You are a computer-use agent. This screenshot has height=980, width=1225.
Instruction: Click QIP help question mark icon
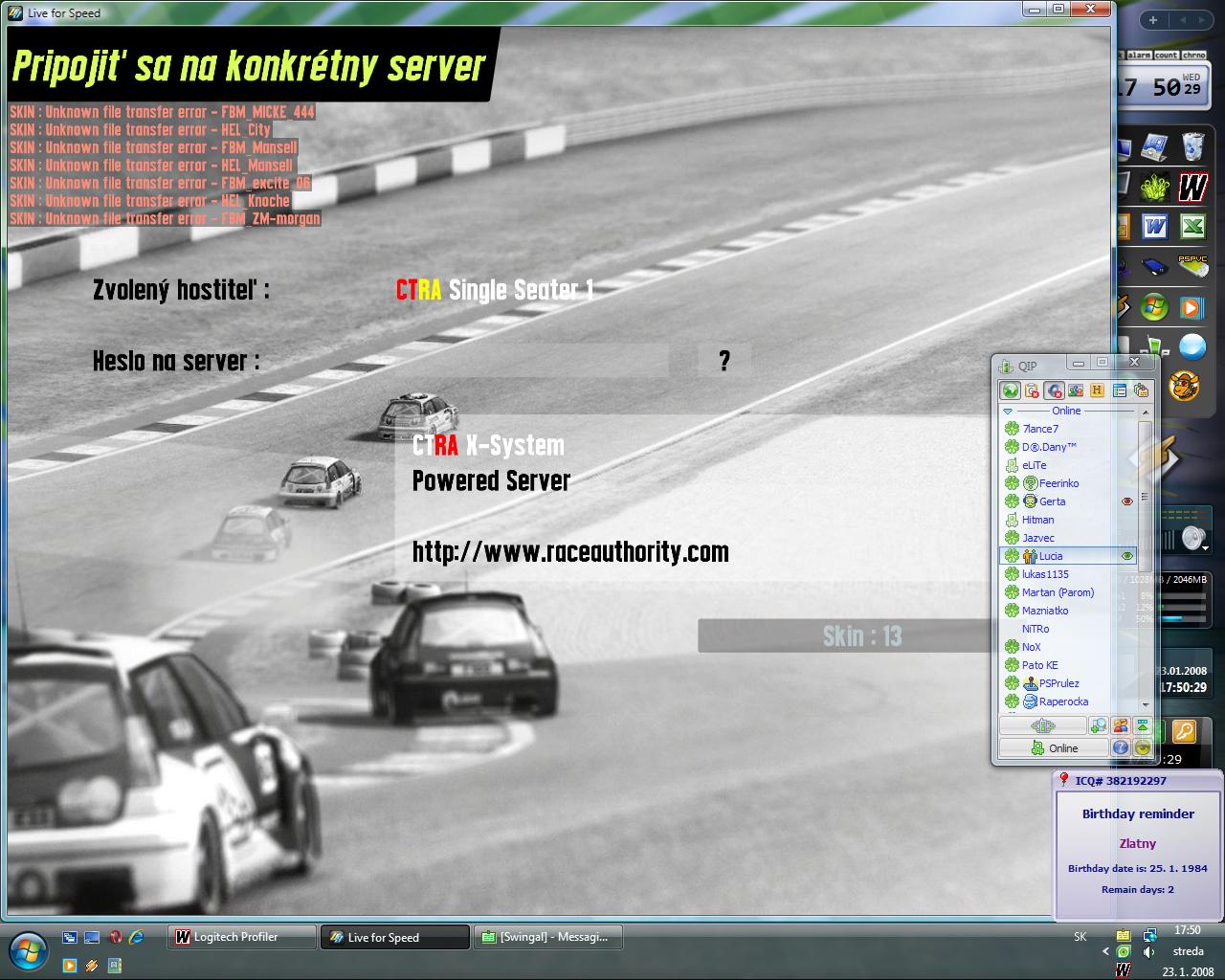(1121, 748)
